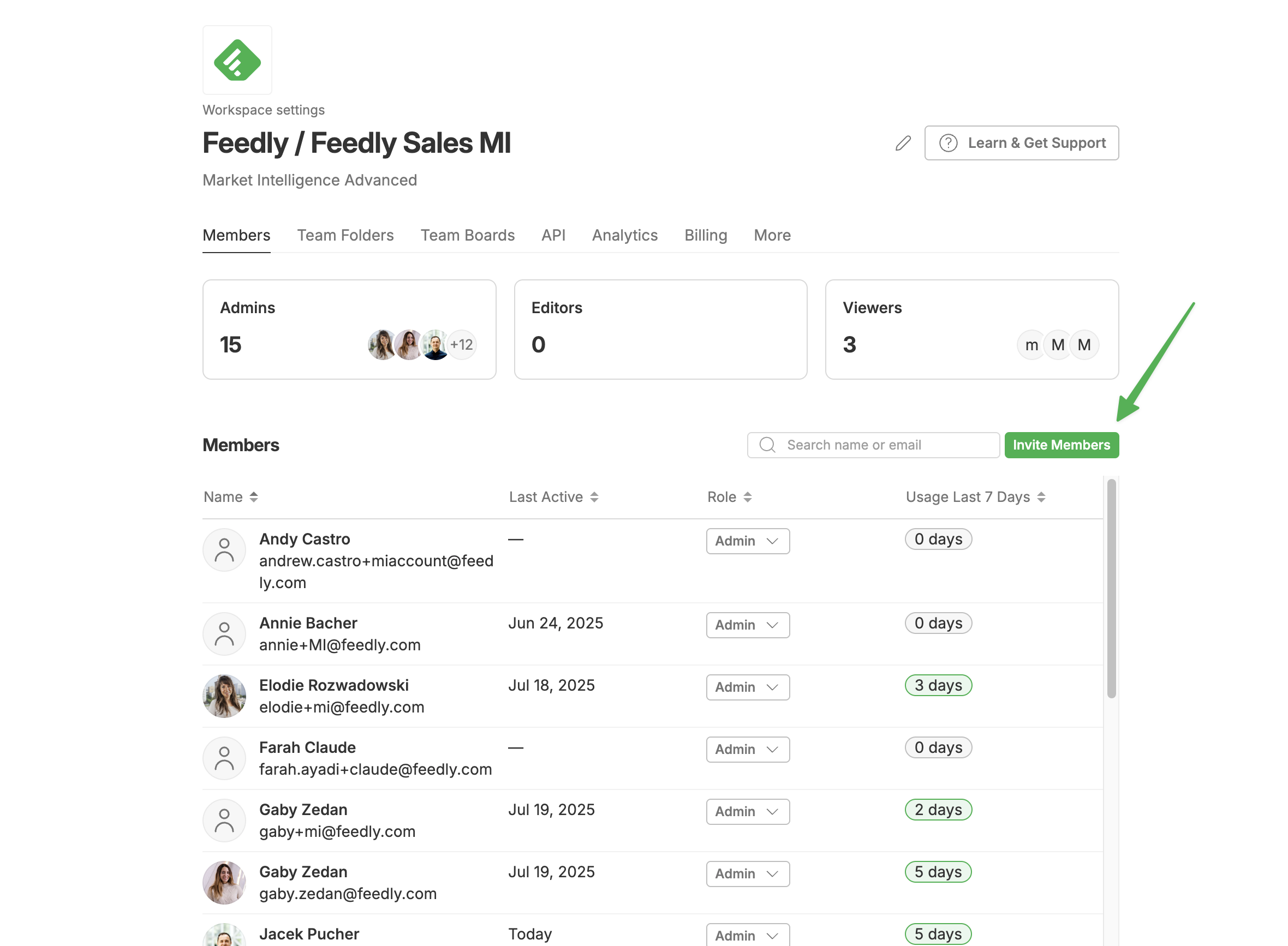Open role dropdown for gaby.zedan@feedly.com
Viewport: 1288px width, 946px height.
[x=747, y=874]
